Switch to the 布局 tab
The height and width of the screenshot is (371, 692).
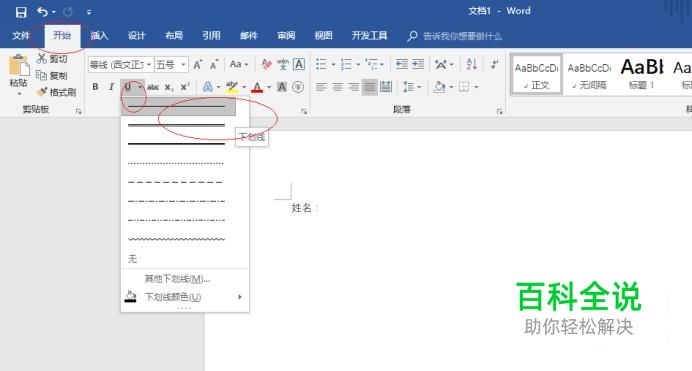pos(174,36)
